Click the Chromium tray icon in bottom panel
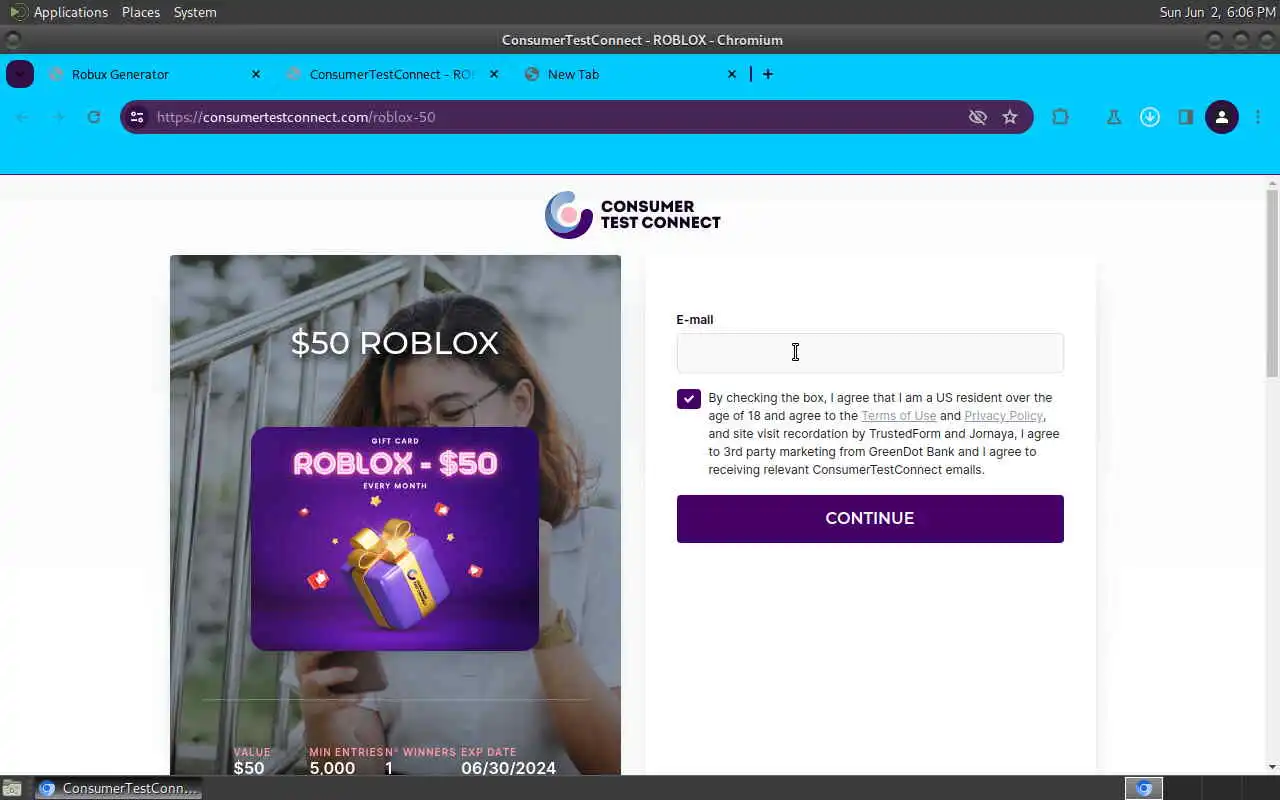This screenshot has width=1280, height=800. [1144, 788]
